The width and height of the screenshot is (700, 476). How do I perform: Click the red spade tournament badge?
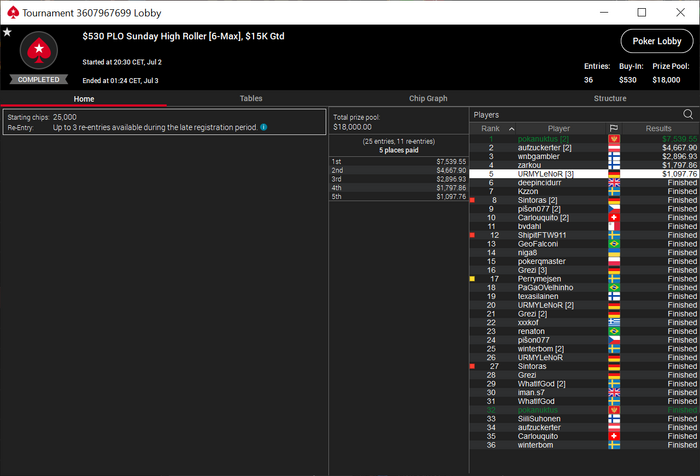(x=39, y=50)
